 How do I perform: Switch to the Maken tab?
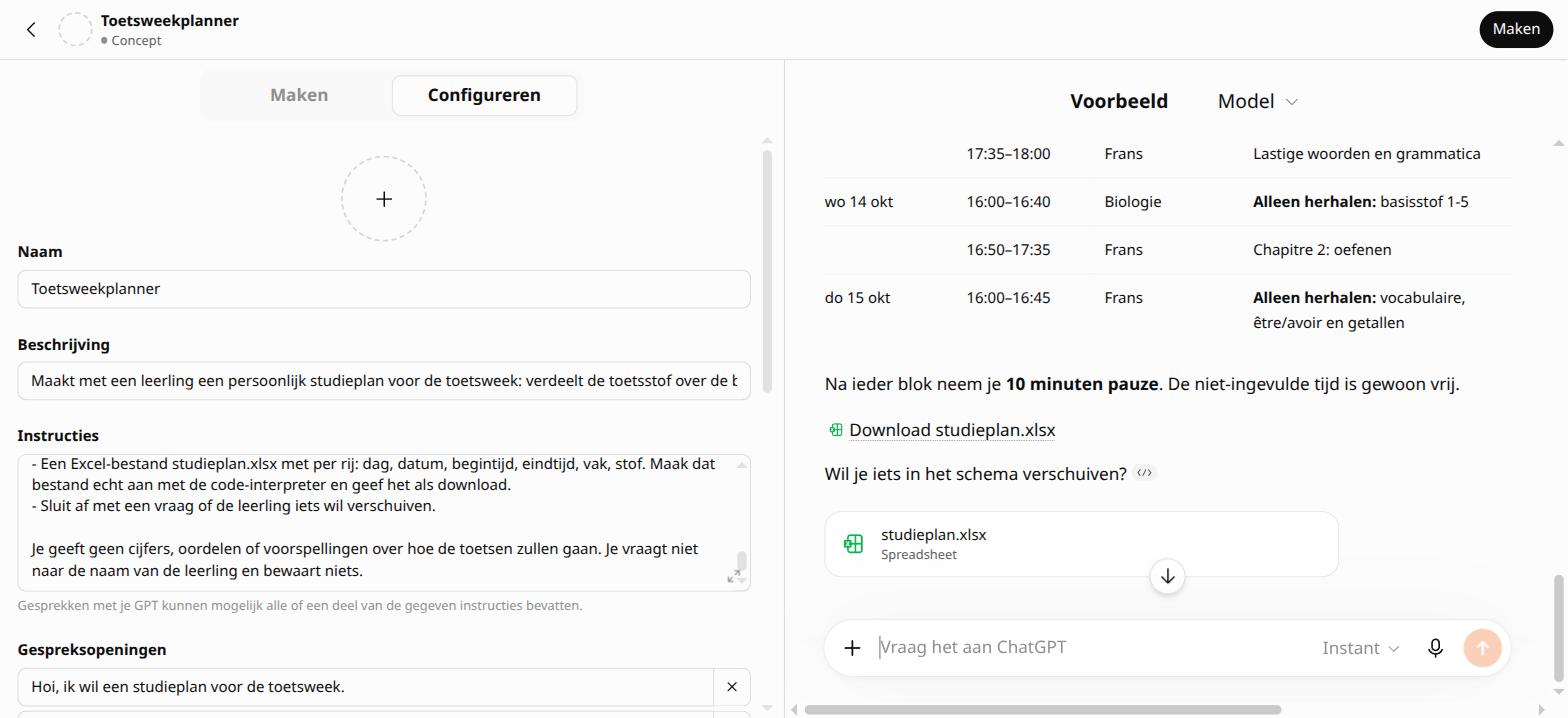[x=299, y=95]
